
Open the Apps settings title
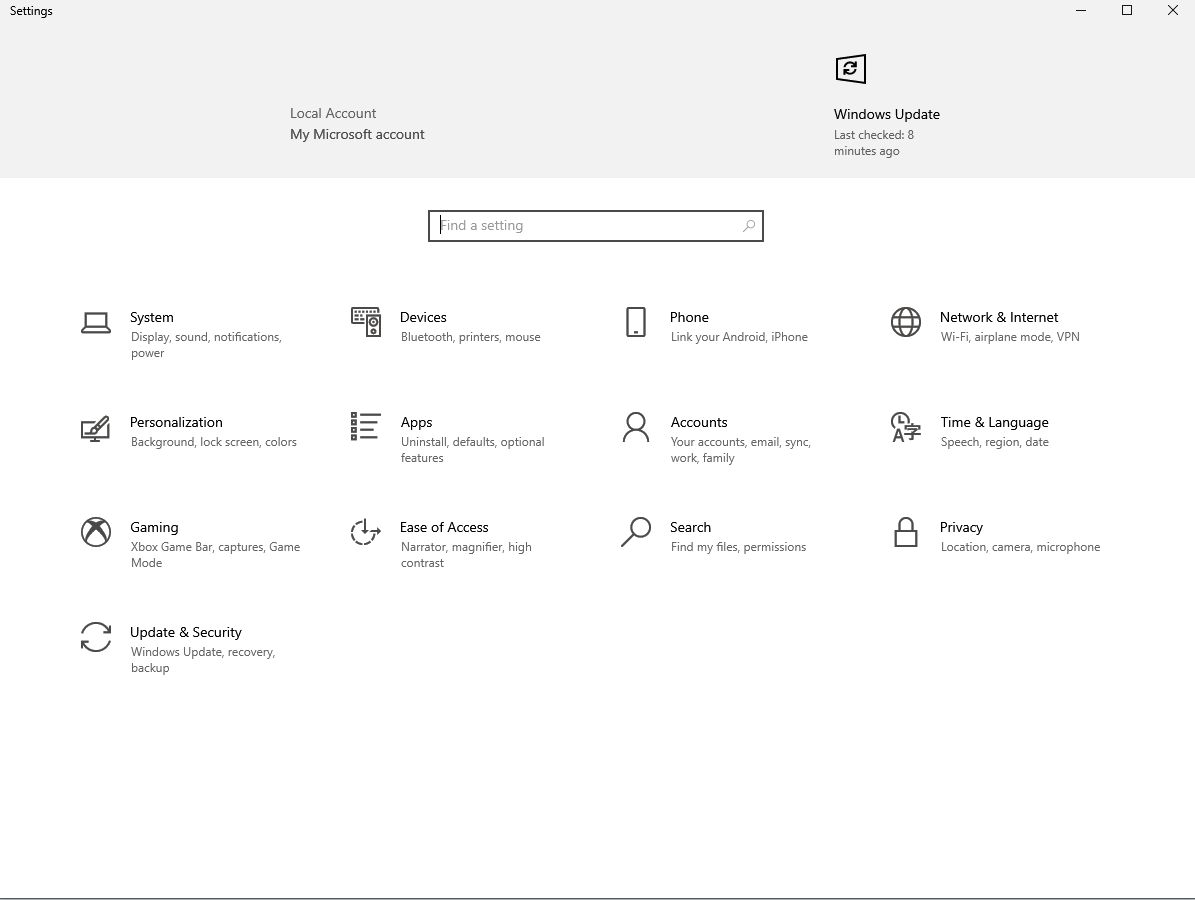(416, 422)
